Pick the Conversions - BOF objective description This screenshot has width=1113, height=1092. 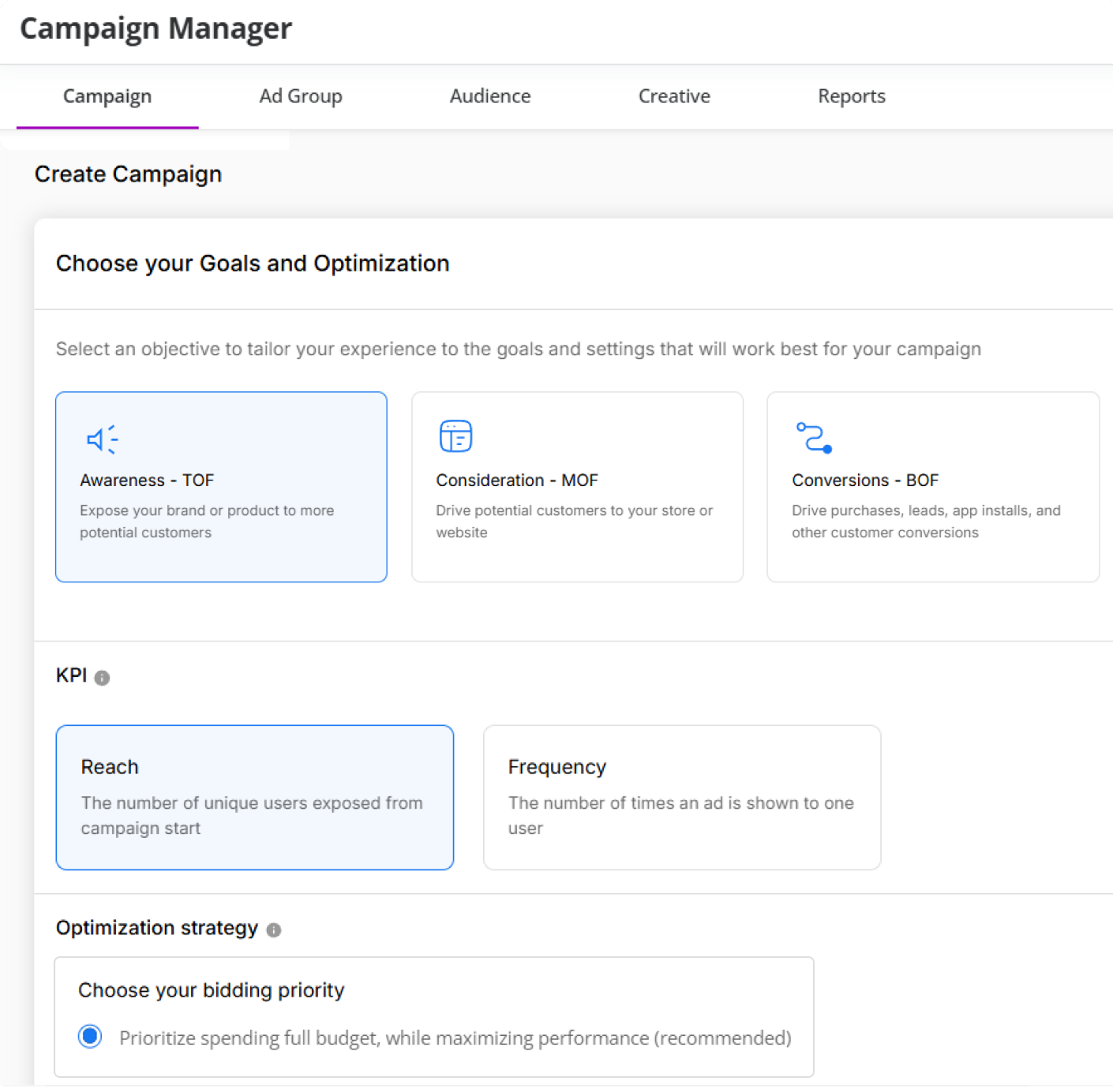[x=925, y=522]
